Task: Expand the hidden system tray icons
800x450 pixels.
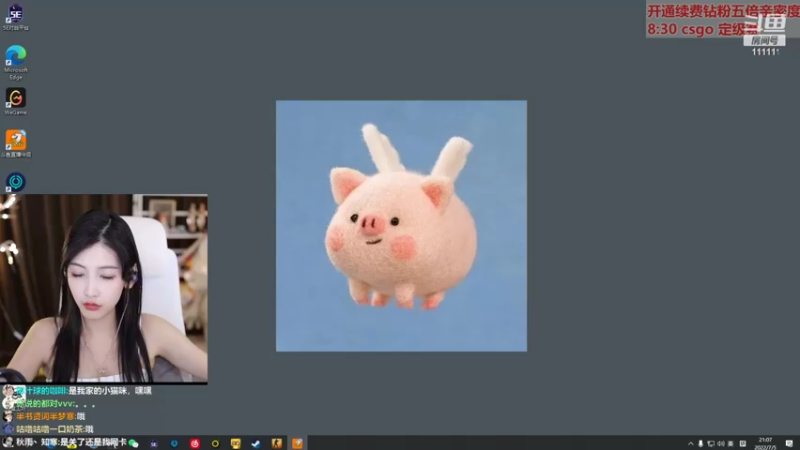Action: coord(690,443)
